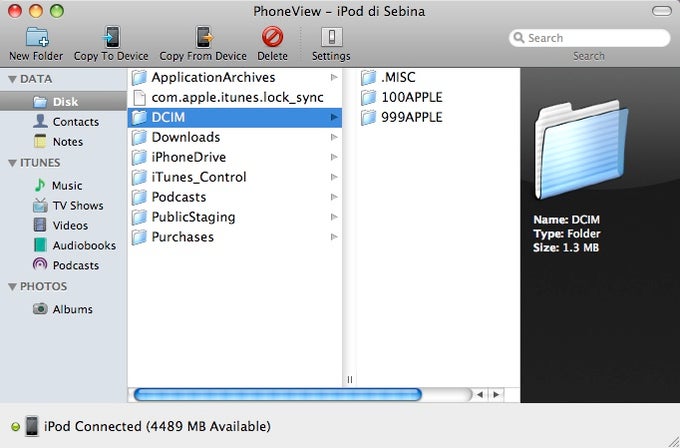Image resolution: width=680 pixels, height=448 pixels.
Task: Click the column resize handle
Action: pos(350,380)
